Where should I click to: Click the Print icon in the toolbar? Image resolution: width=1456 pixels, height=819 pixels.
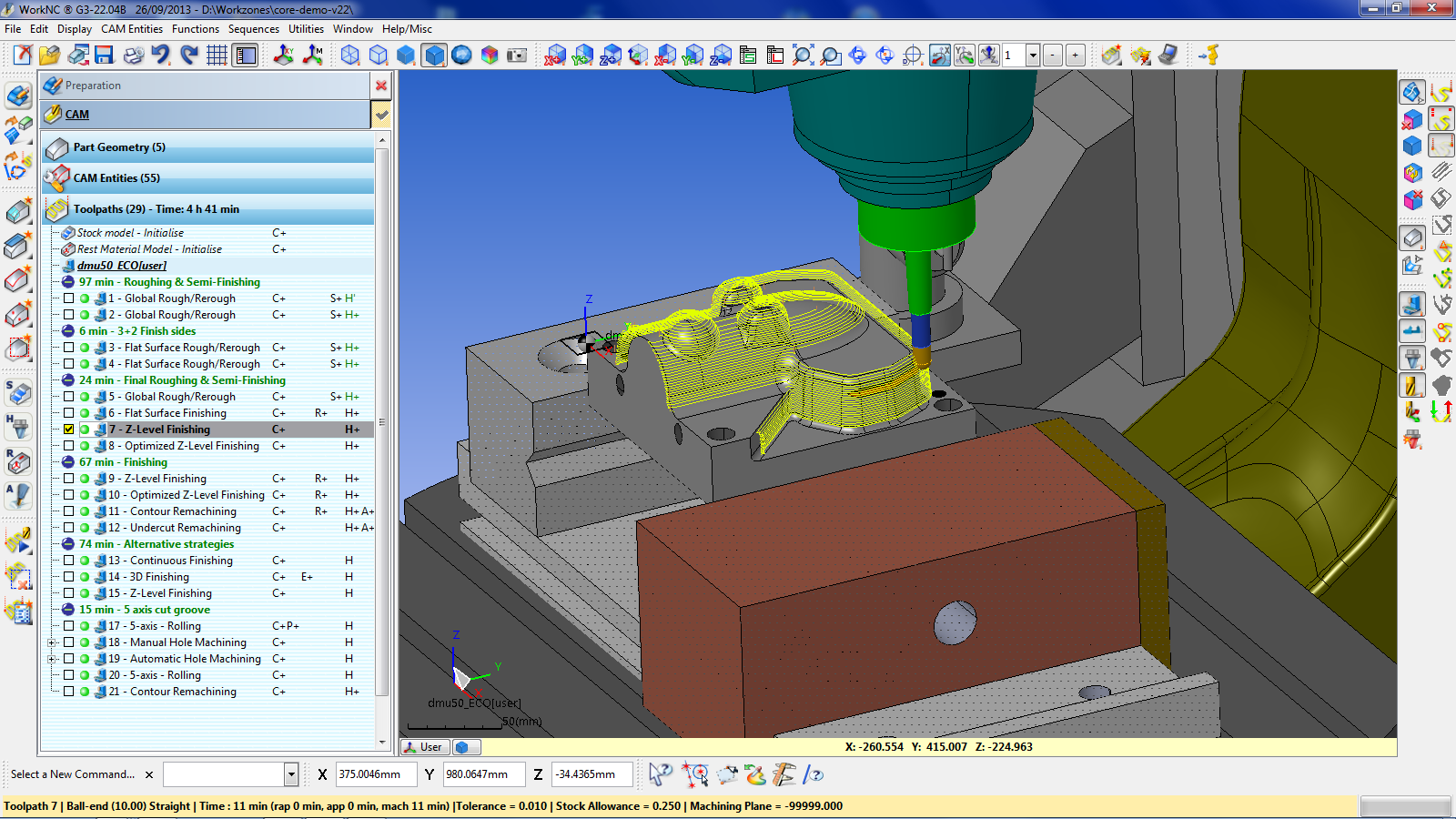(x=133, y=56)
